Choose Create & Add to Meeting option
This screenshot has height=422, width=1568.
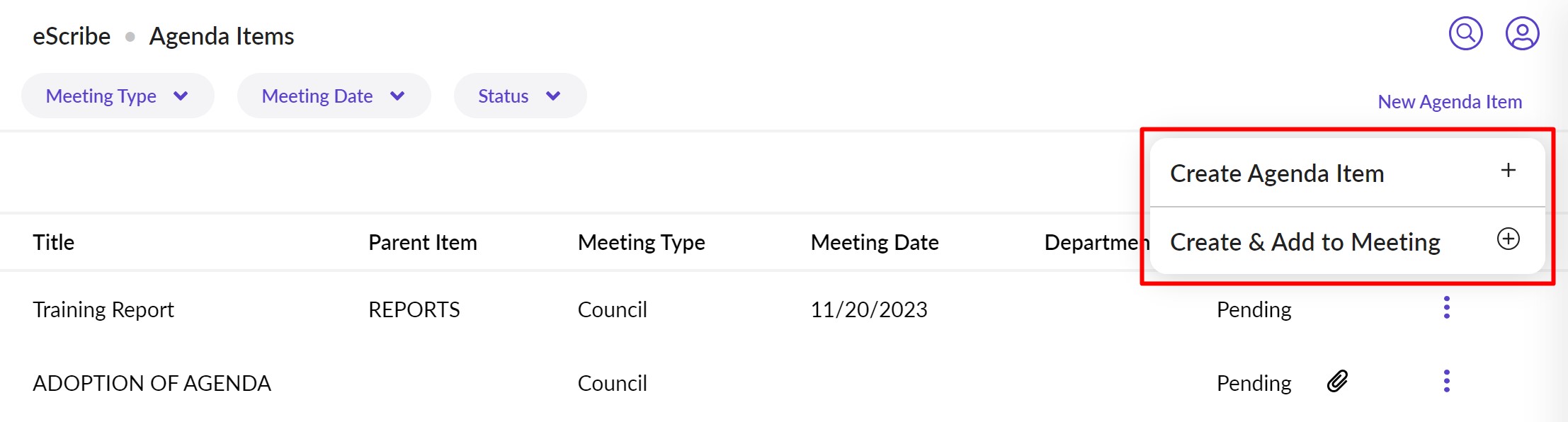click(1305, 242)
